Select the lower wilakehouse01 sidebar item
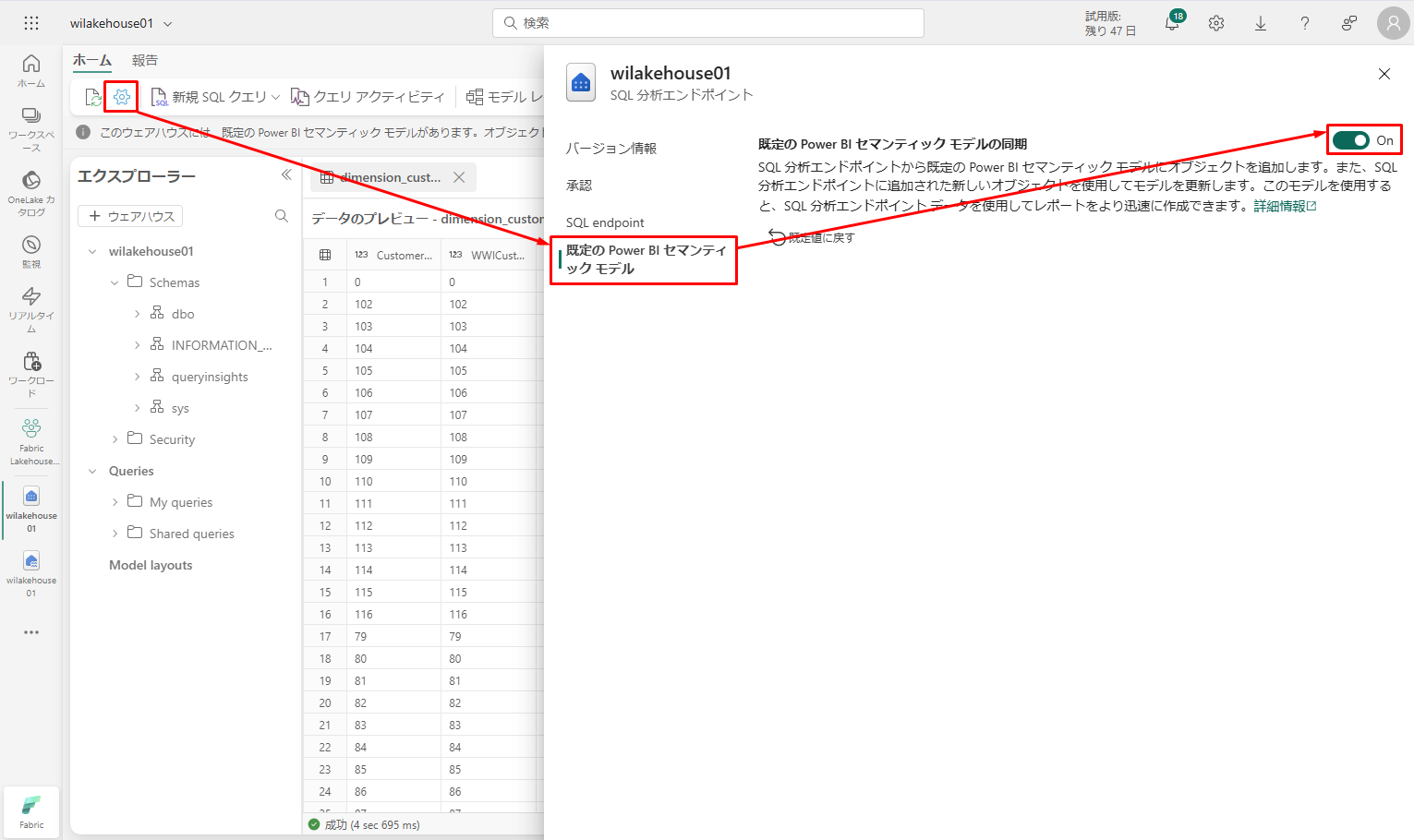 [31, 573]
